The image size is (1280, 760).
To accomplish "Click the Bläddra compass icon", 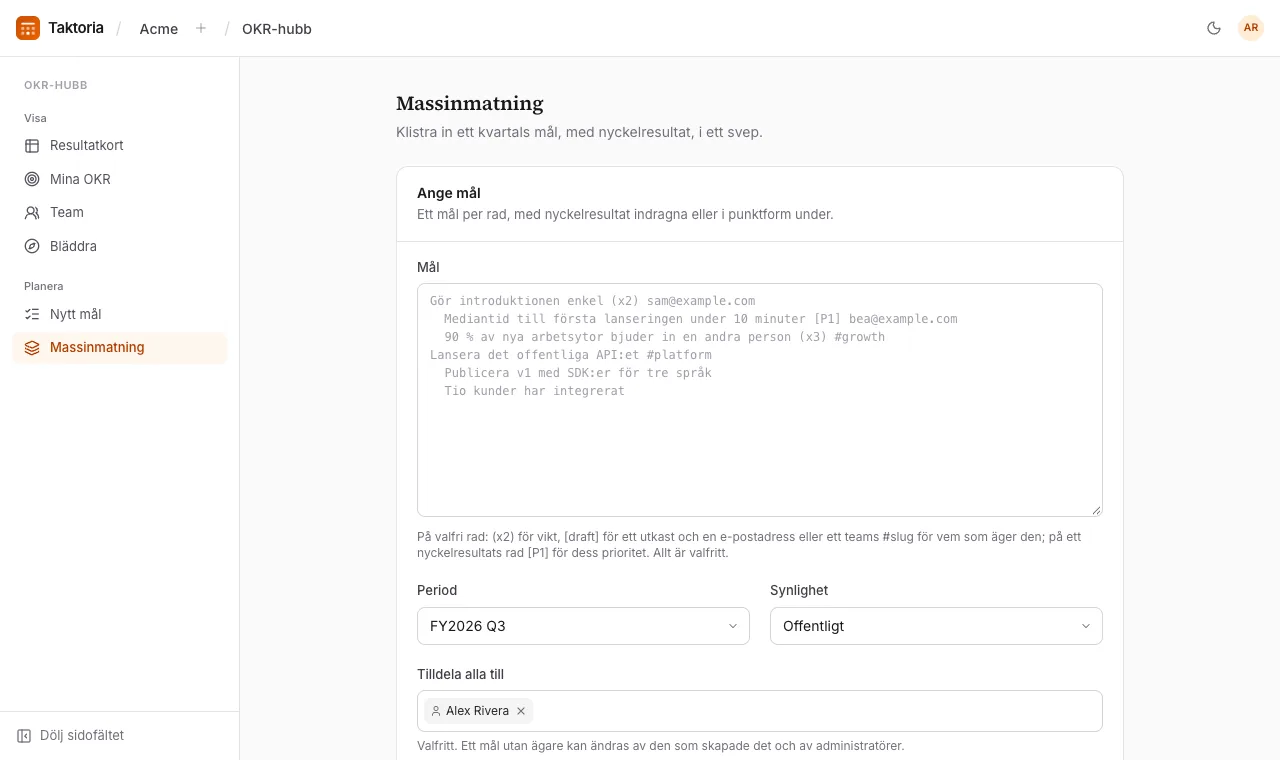I will (32, 246).
